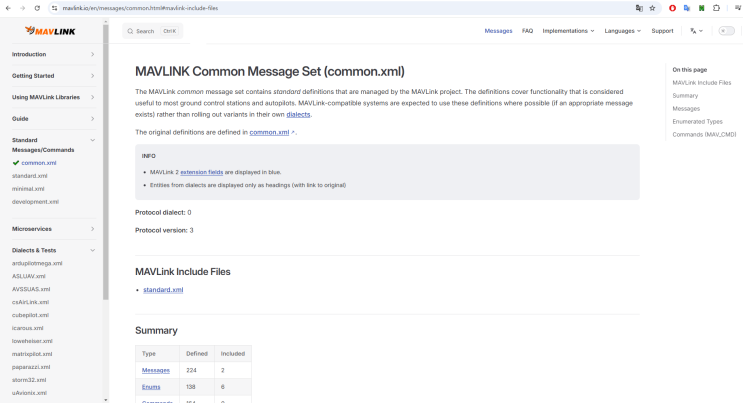Jump to Enumerated Types in outline
The height and width of the screenshot is (403, 743).
pyautogui.click(x=697, y=122)
